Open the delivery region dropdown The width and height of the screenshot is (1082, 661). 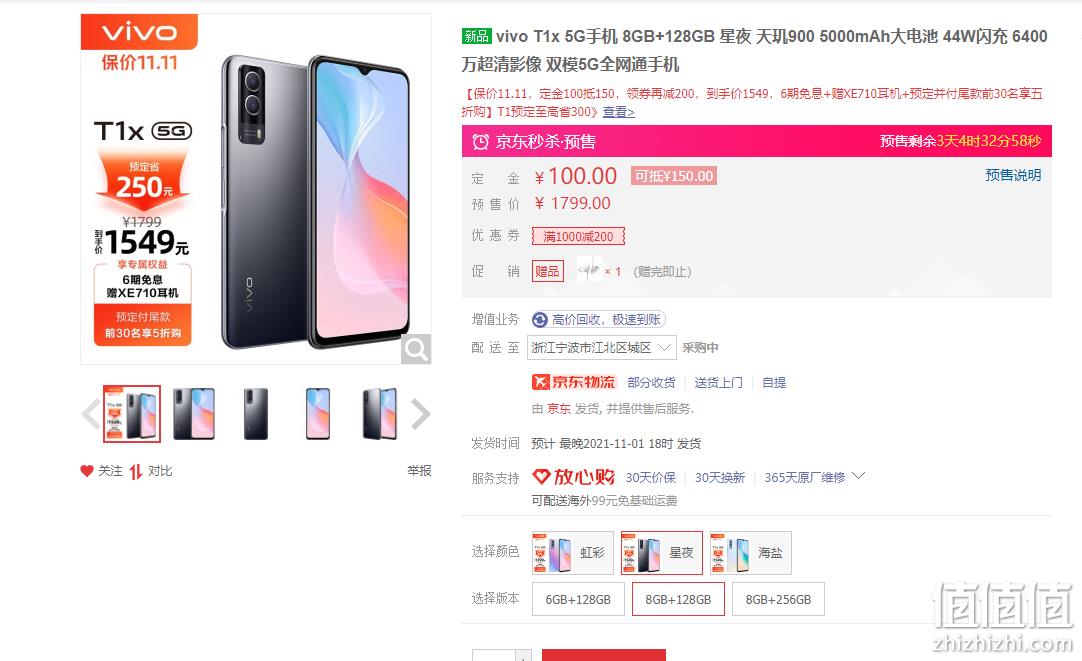click(601, 348)
